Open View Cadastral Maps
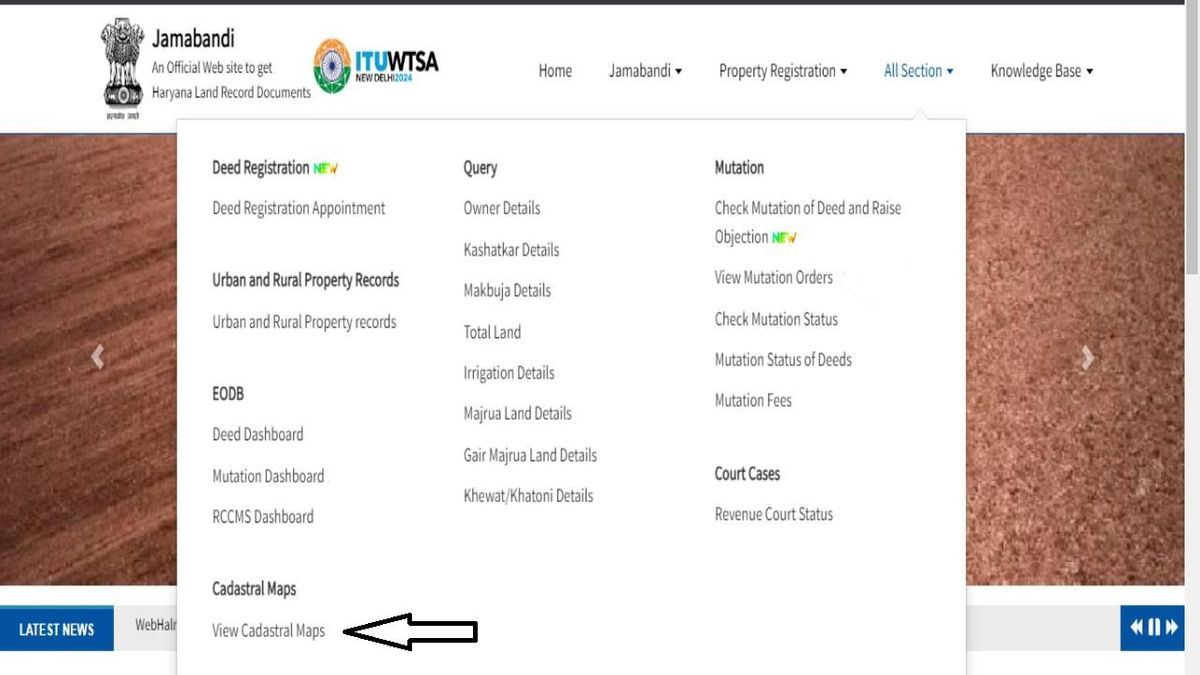The width and height of the screenshot is (1200, 675). (268, 631)
